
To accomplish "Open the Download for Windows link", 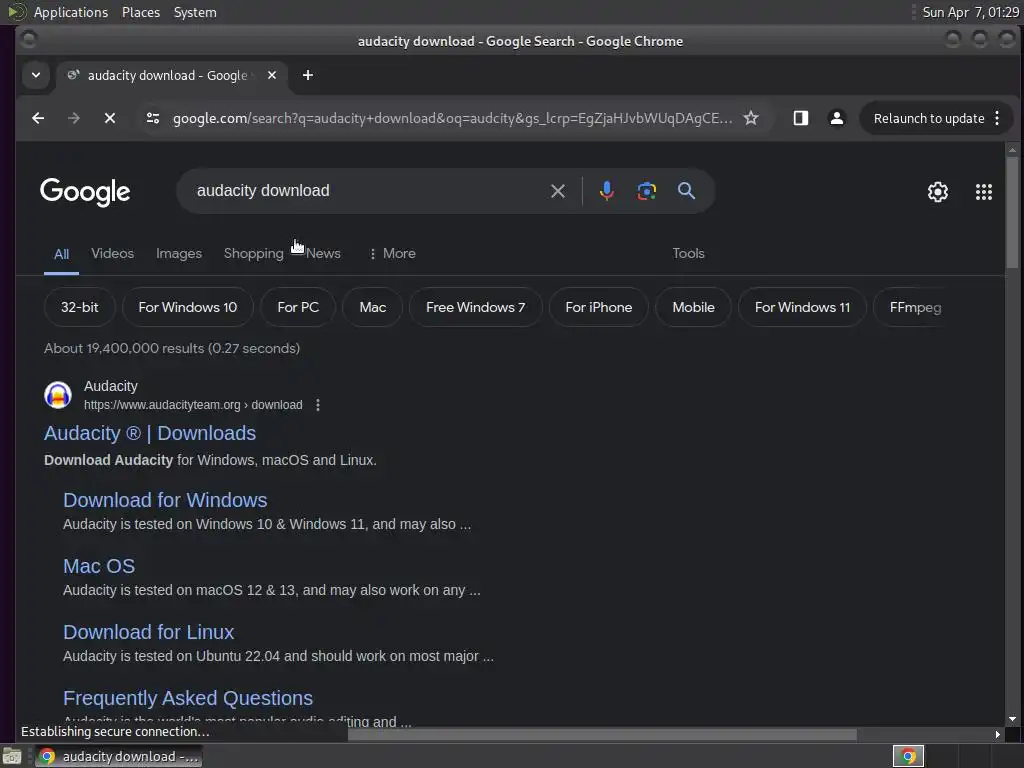I will click(165, 500).
